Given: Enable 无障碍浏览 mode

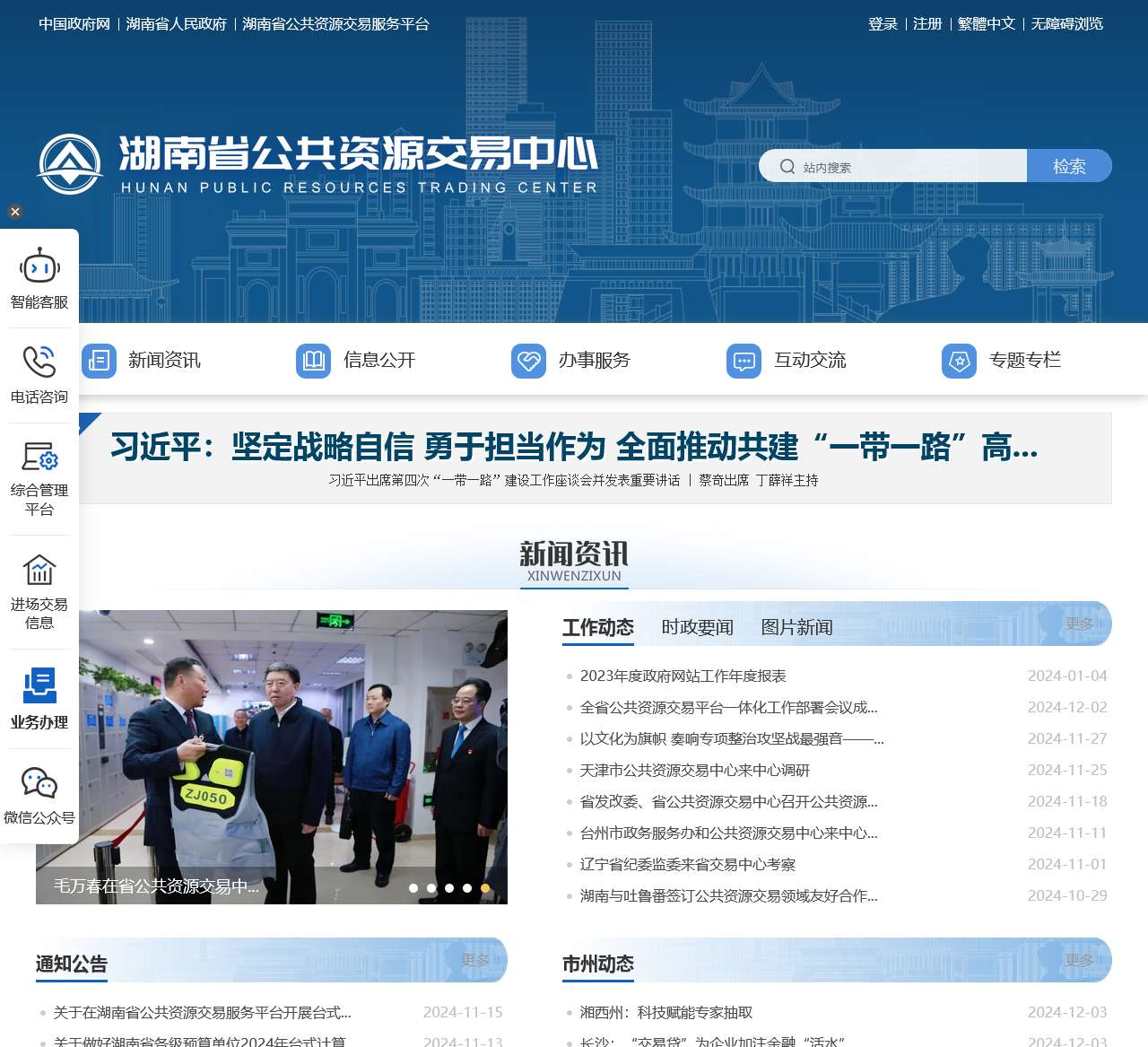Looking at the screenshot, I should click(1067, 24).
